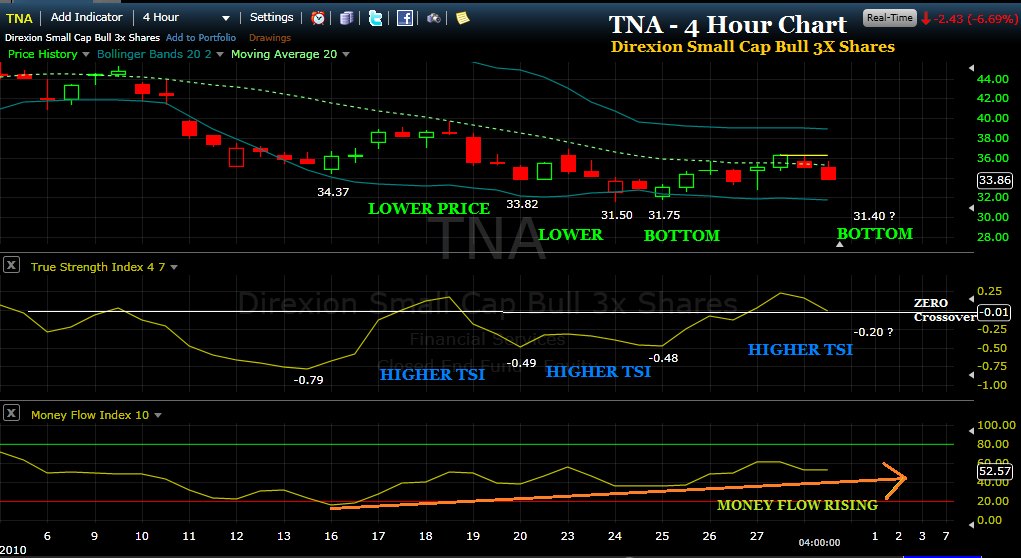Close the Money Flow Index panel
Screen dimensions: 1021x558
click(11, 413)
